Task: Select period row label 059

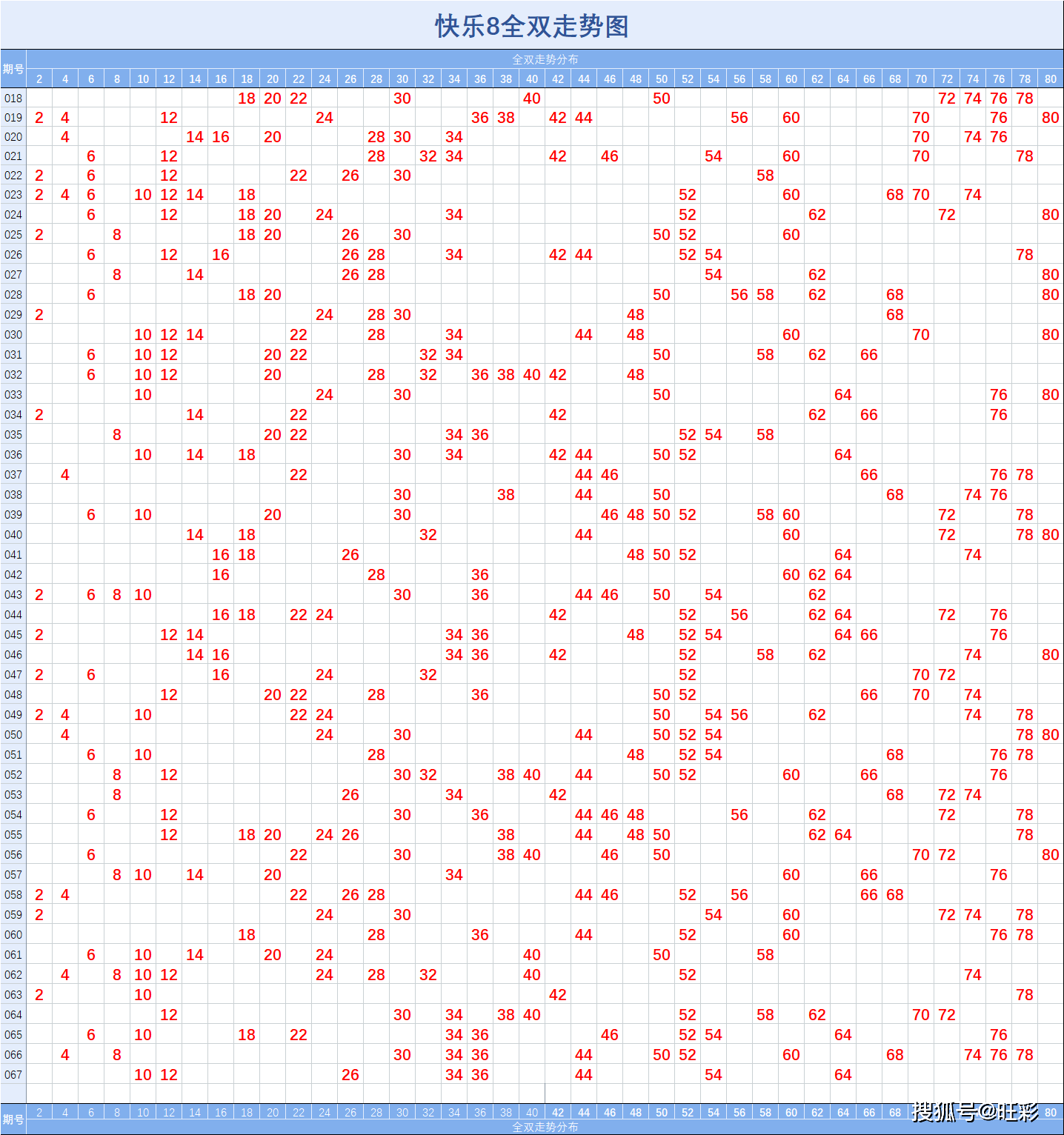Action: tap(13, 915)
